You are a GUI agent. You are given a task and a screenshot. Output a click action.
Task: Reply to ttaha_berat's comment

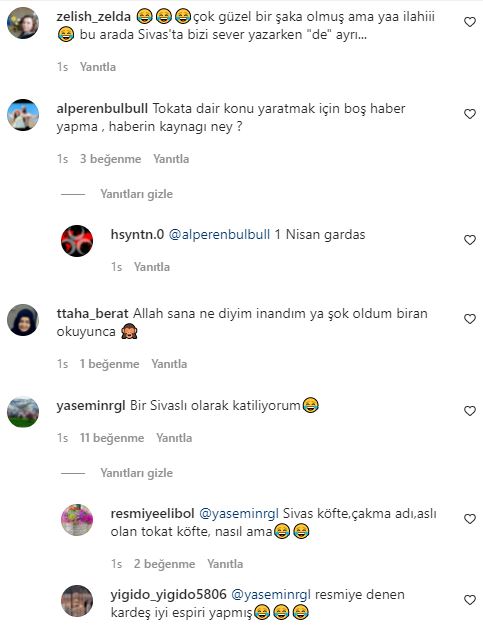169,364
